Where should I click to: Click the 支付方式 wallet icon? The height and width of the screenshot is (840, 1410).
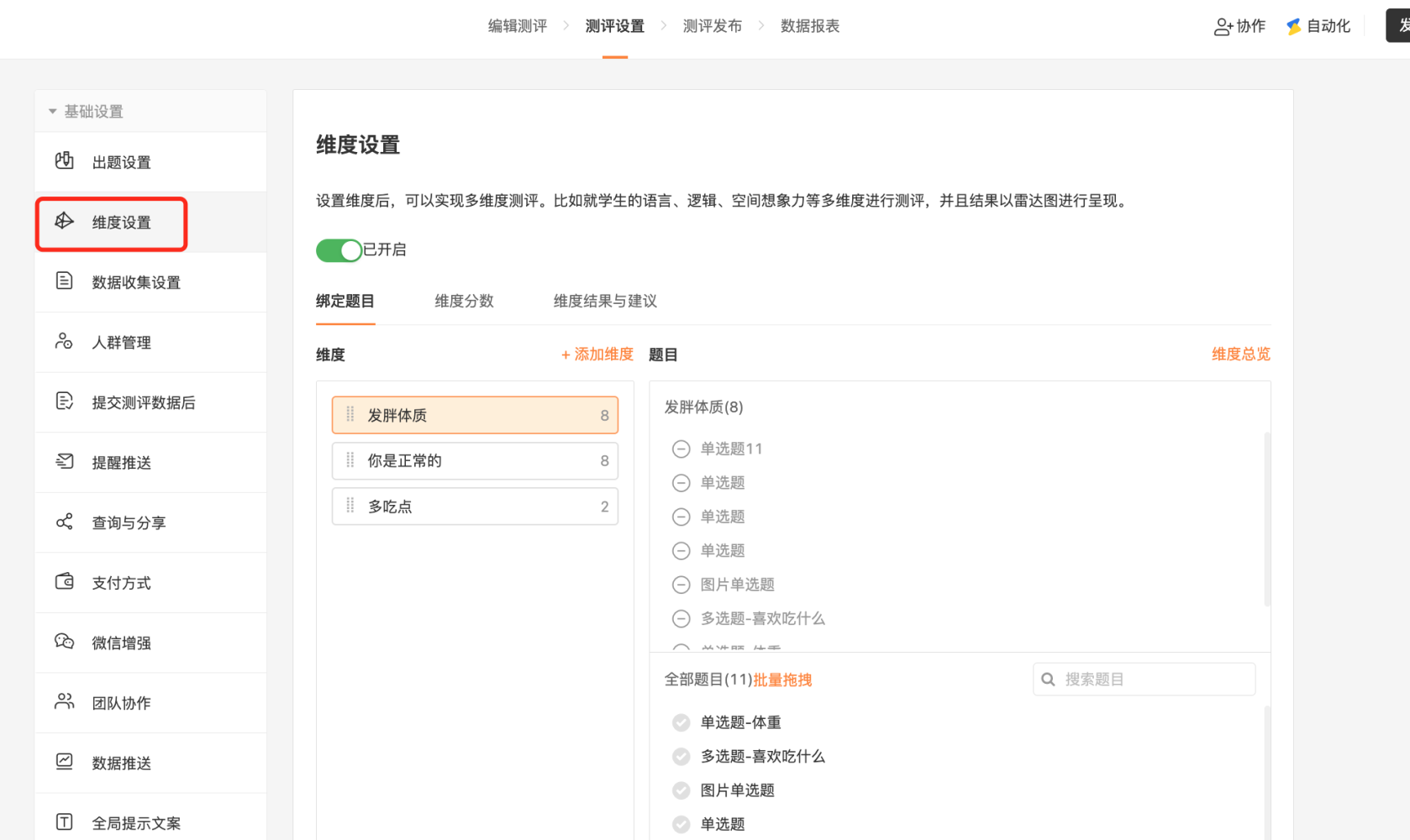click(x=64, y=581)
